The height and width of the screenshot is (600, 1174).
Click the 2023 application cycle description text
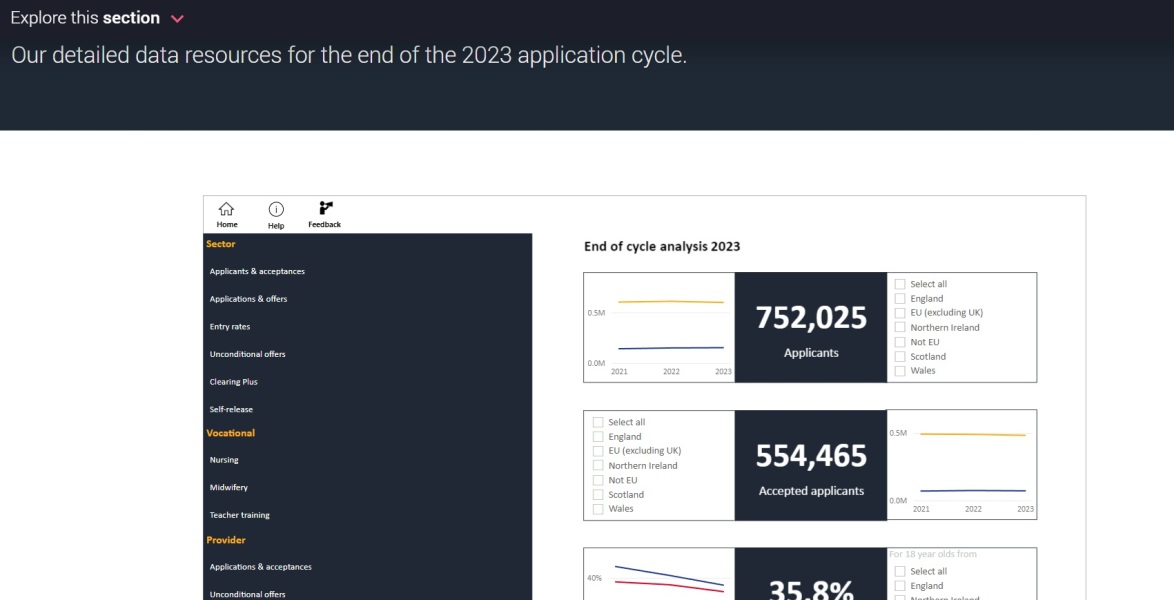click(x=349, y=55)
